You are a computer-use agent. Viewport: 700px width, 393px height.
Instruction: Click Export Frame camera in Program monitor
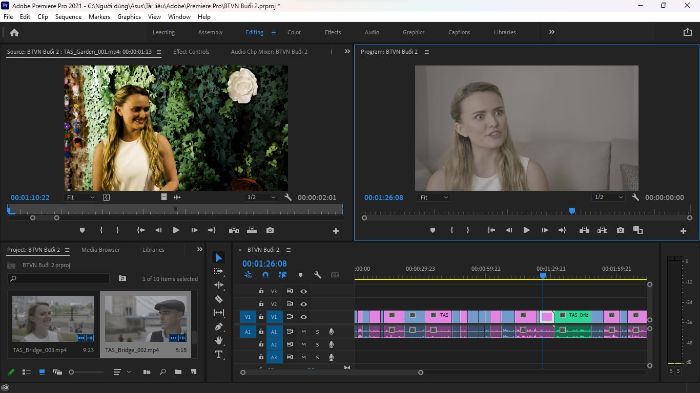[620, 230]
